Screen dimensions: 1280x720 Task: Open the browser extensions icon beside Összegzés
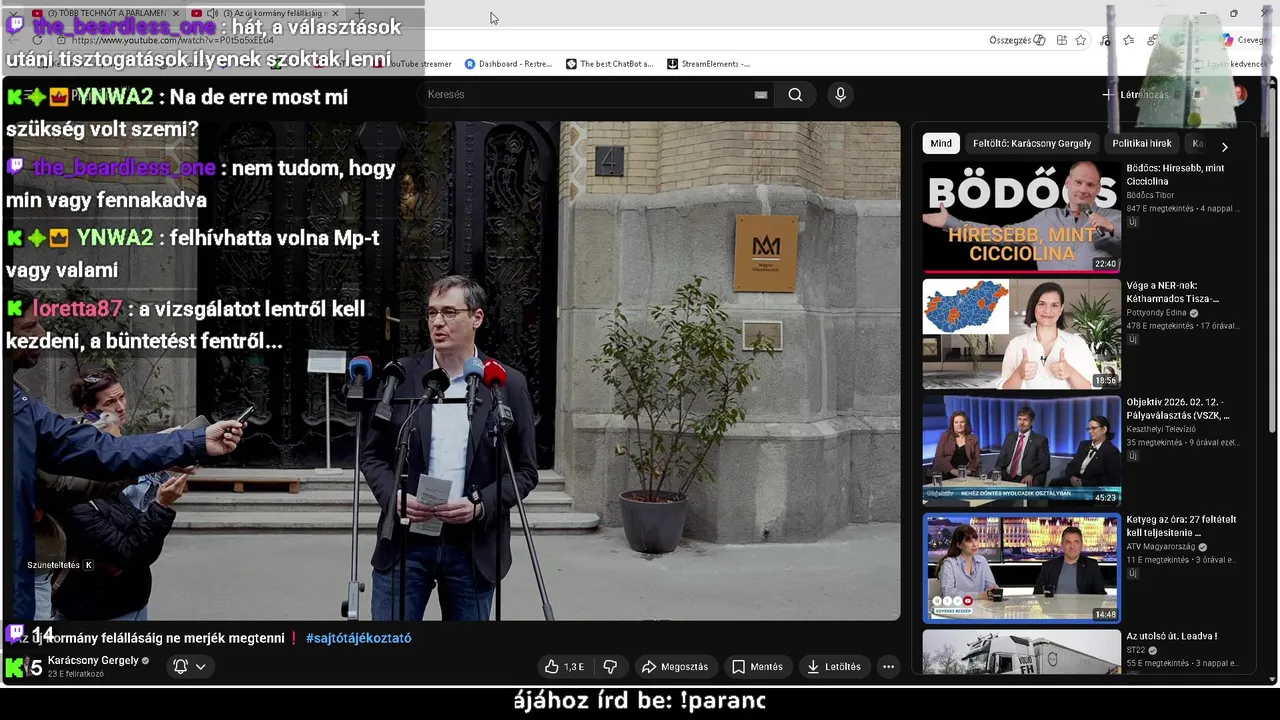(1061, 40)
